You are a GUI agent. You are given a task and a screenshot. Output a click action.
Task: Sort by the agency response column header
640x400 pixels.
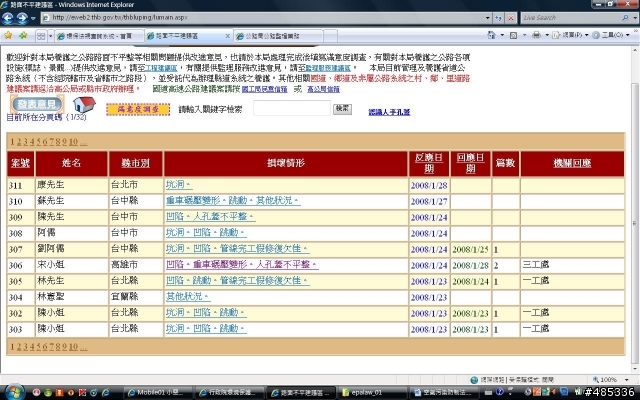pyautogui.click(x=572, y=163)
